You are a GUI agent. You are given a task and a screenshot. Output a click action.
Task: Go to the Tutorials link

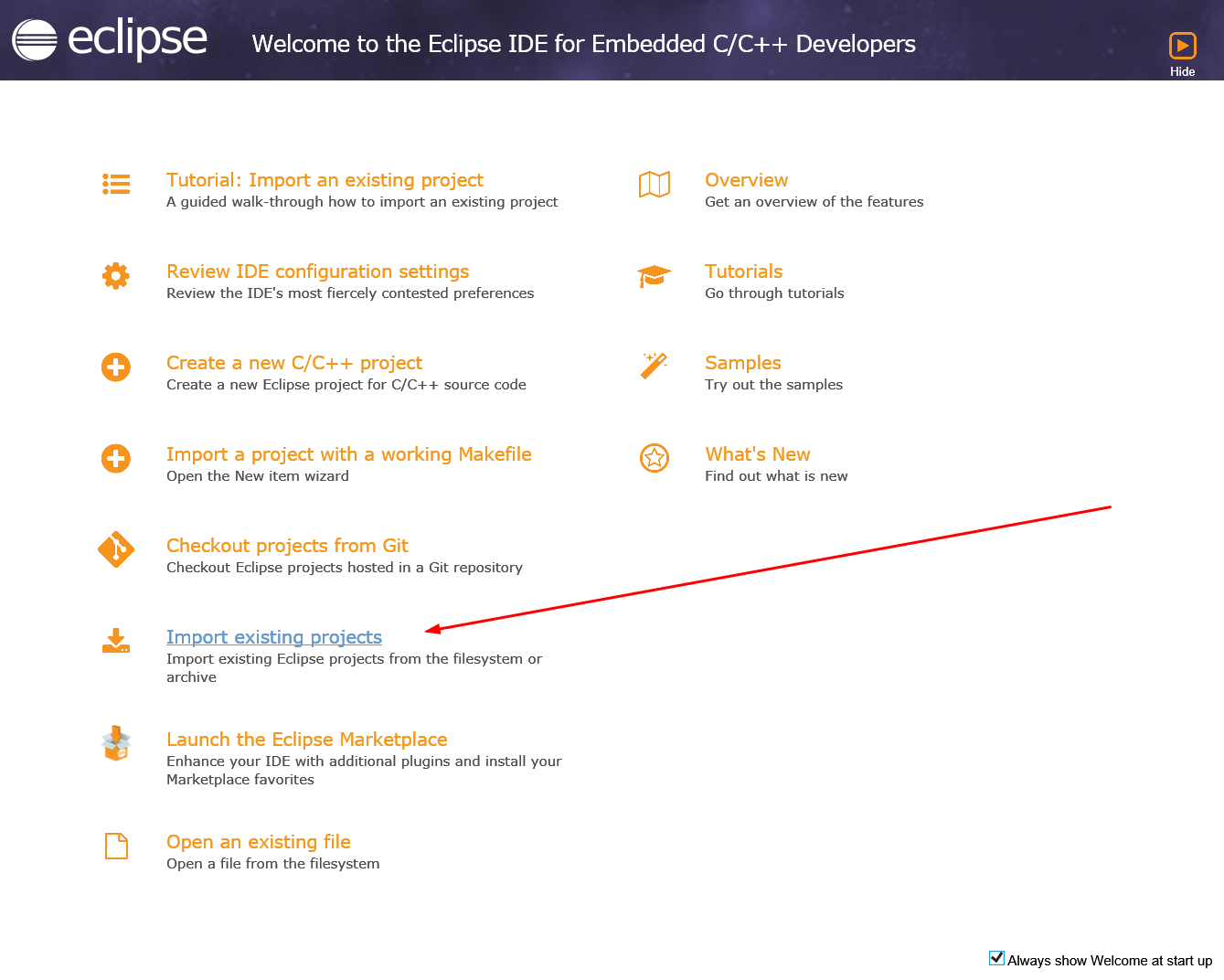pyautogui.click(x=743, y=272)
